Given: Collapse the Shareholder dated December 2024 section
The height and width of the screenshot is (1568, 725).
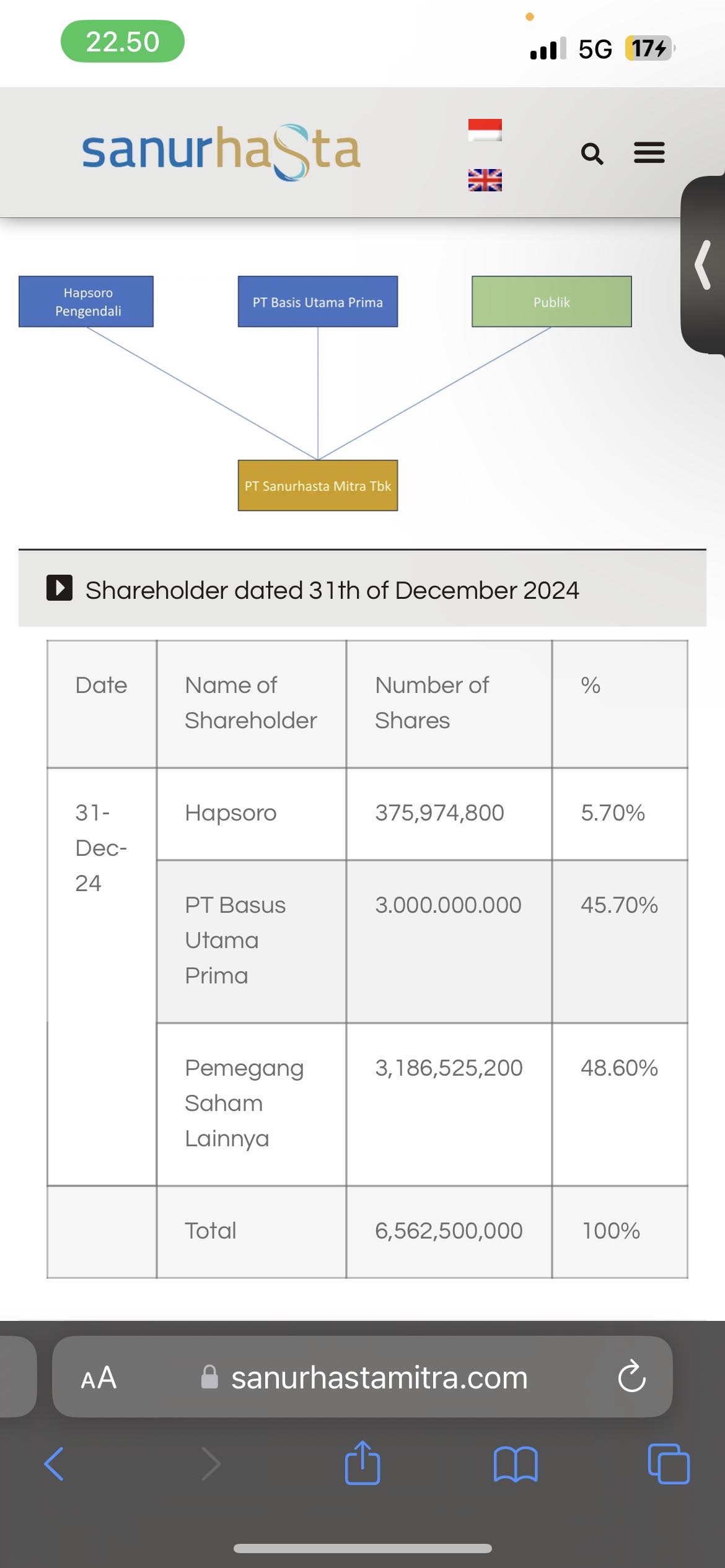Looking at the screenshot, I should pyautogui.click(x=59, y=588).
